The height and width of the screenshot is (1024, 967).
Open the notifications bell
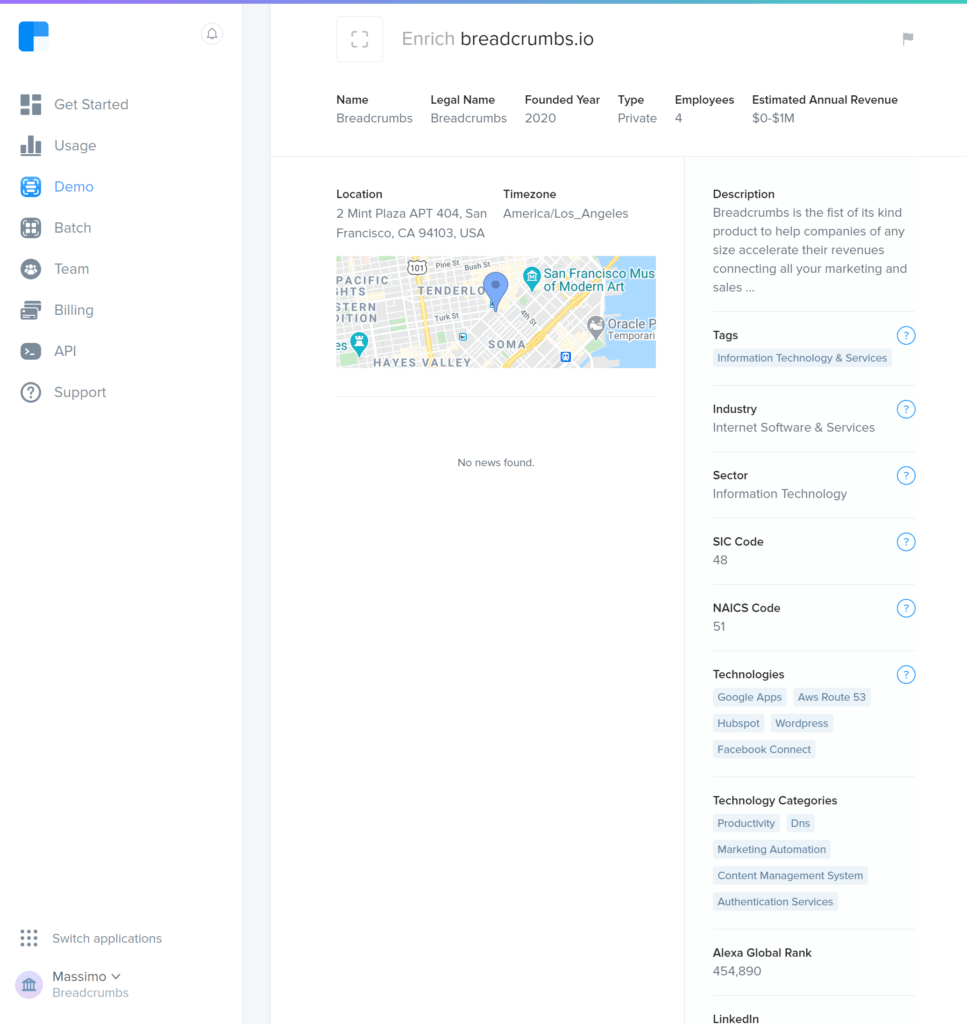point(212,34)
